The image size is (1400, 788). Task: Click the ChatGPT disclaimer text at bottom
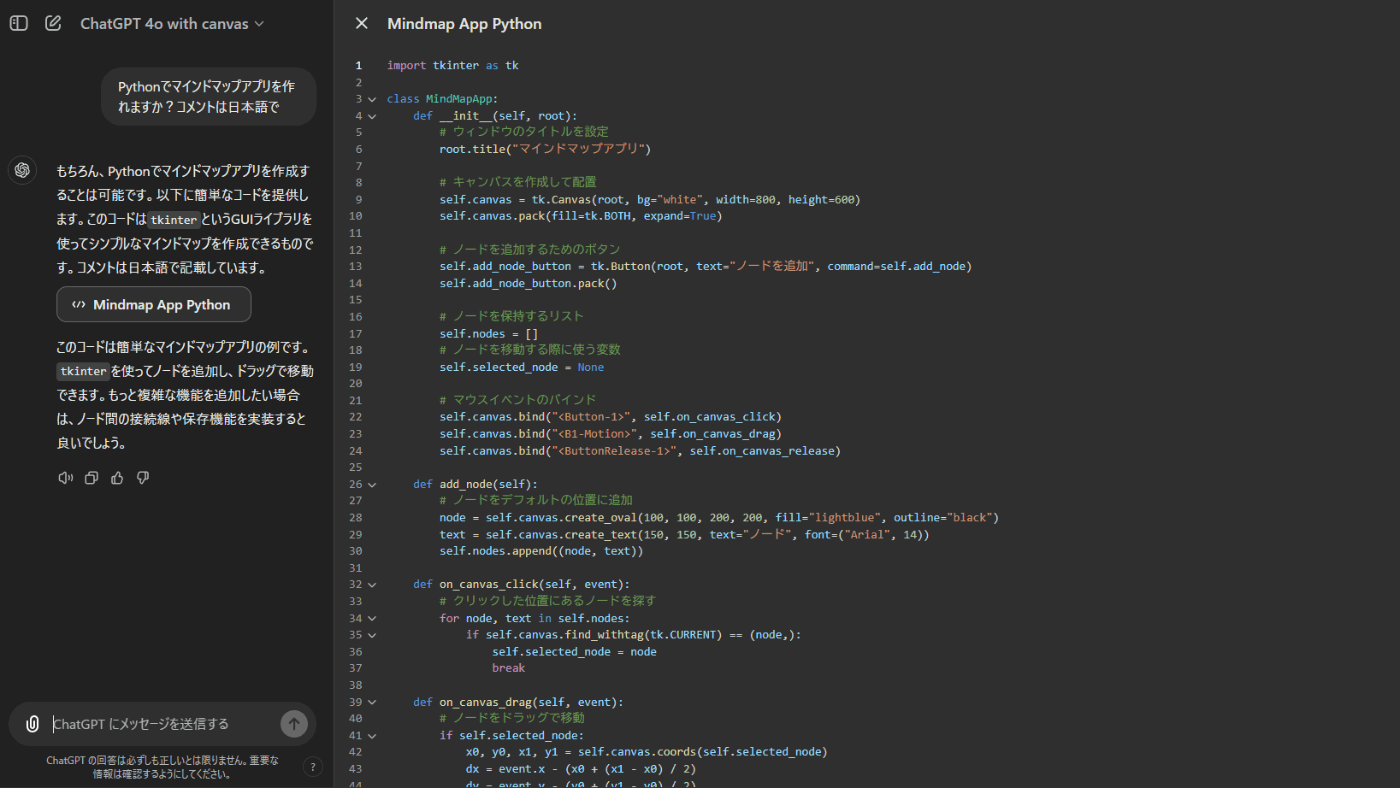(162, 767)
